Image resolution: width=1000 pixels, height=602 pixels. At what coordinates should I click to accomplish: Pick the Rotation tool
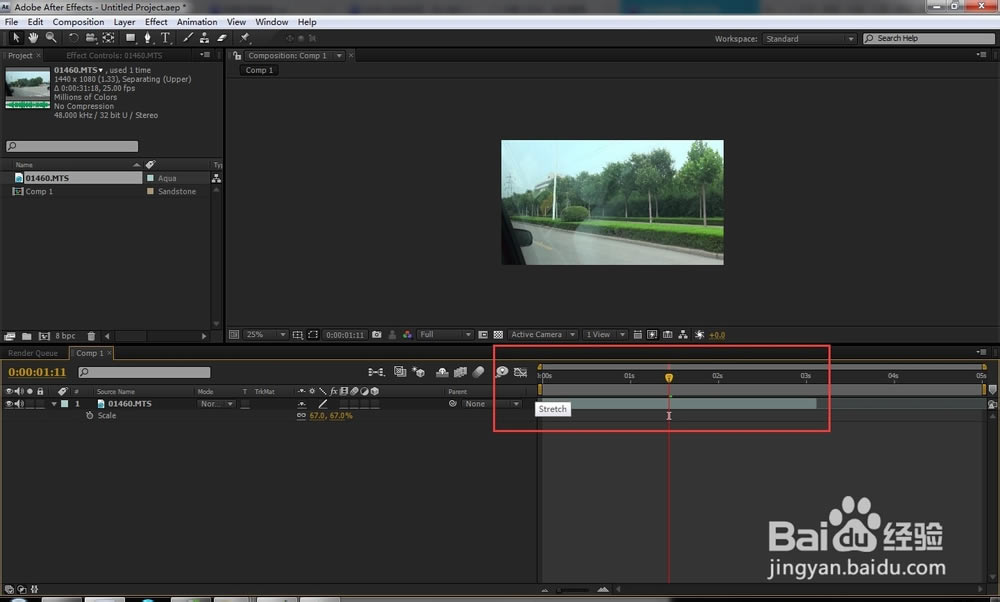coord(73,37)
